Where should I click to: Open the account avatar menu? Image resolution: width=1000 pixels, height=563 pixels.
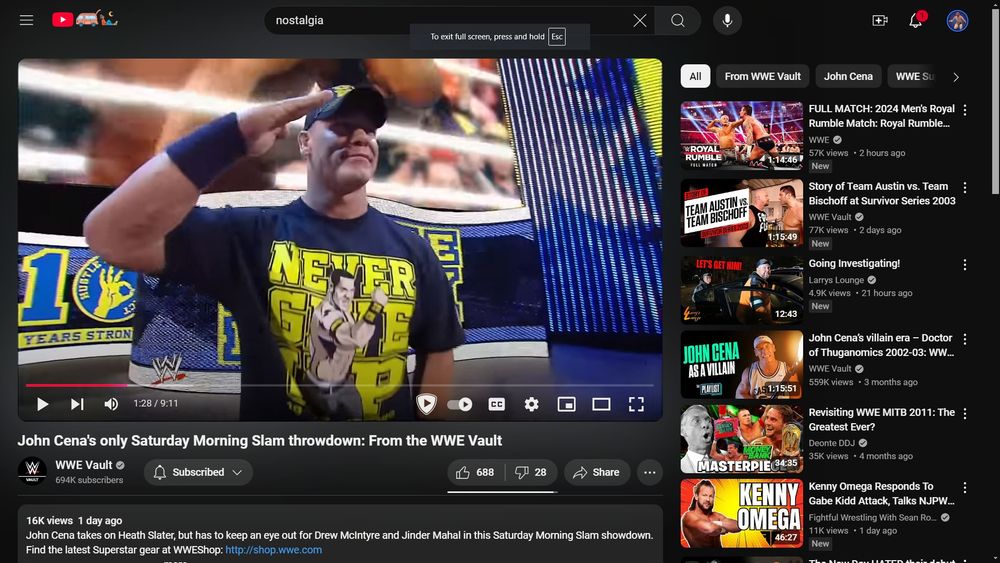click(957, 20)
